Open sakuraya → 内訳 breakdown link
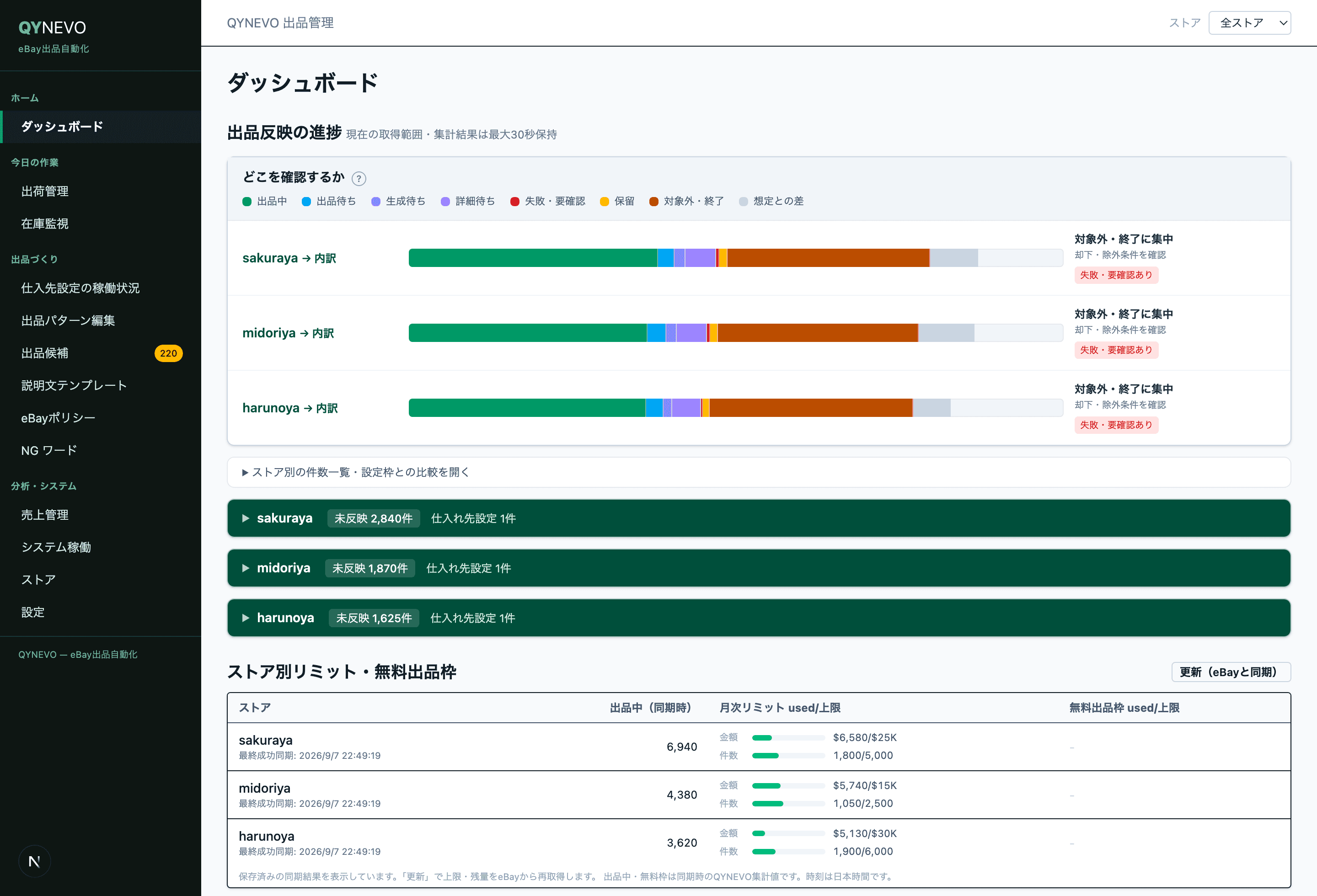Image resolution: width=1317 pixels, height=896 pixels. click(x=289, y=258)
